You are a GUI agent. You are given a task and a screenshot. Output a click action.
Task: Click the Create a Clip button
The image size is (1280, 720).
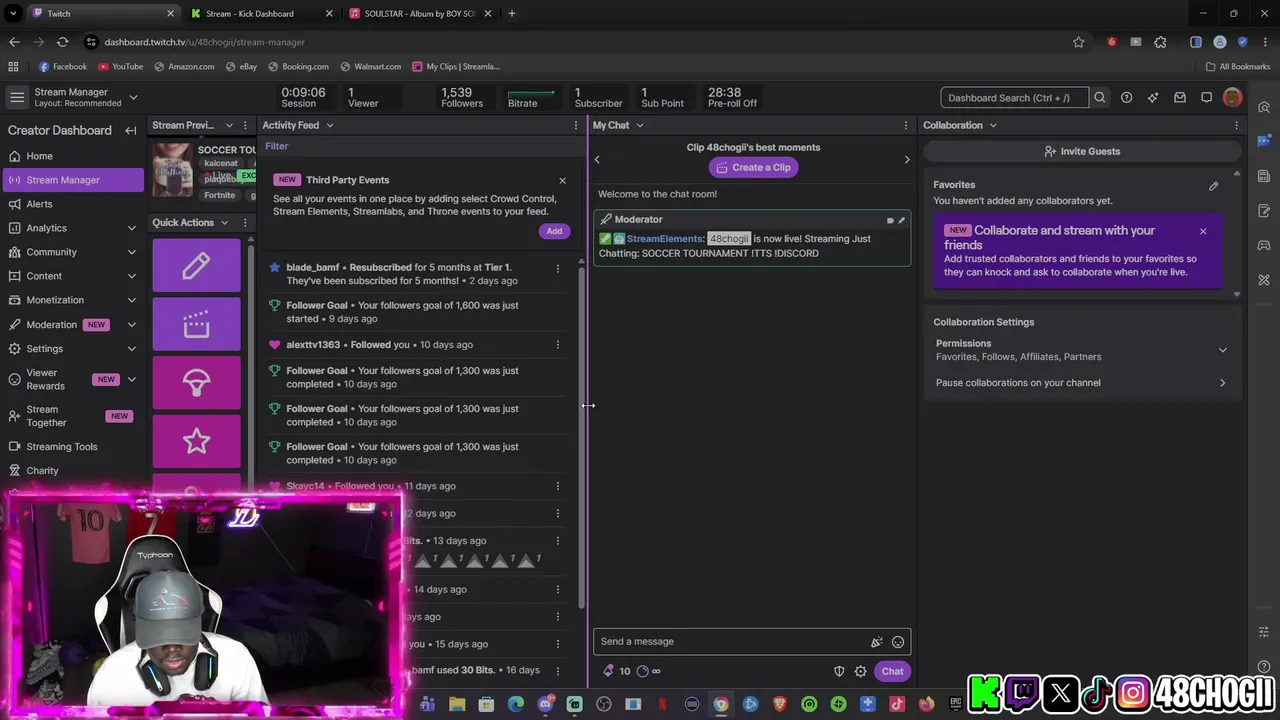753,167
